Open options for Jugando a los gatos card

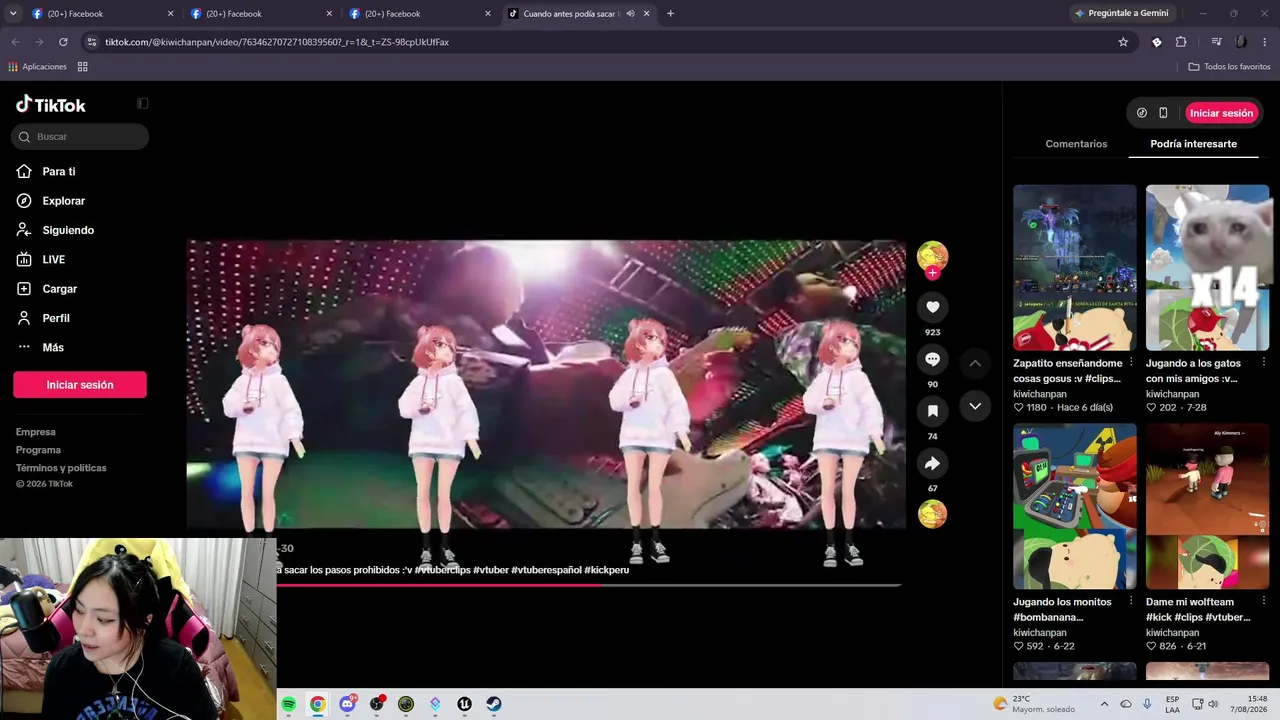[1264, 363]
